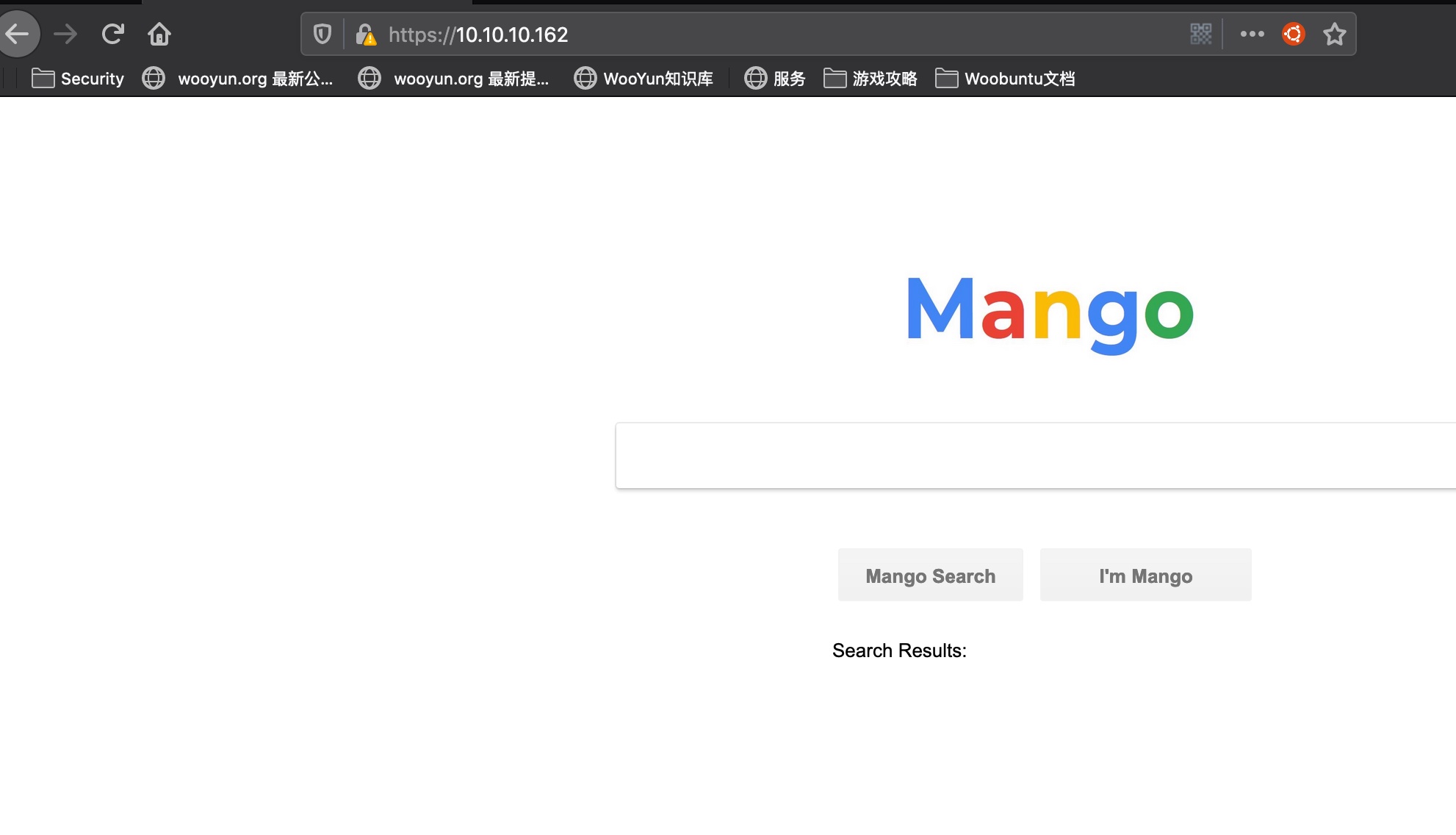This screenshot has width=1456, height=835.
Task: Click the forward navigation arrow
Action: coord(65,34)
